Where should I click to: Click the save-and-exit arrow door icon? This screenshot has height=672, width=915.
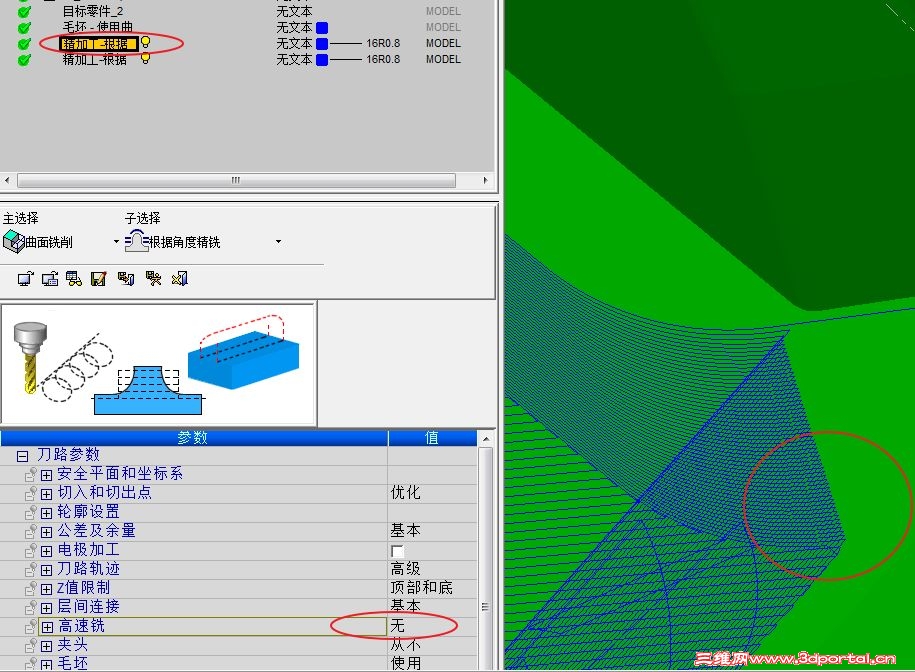pos(126,279)
